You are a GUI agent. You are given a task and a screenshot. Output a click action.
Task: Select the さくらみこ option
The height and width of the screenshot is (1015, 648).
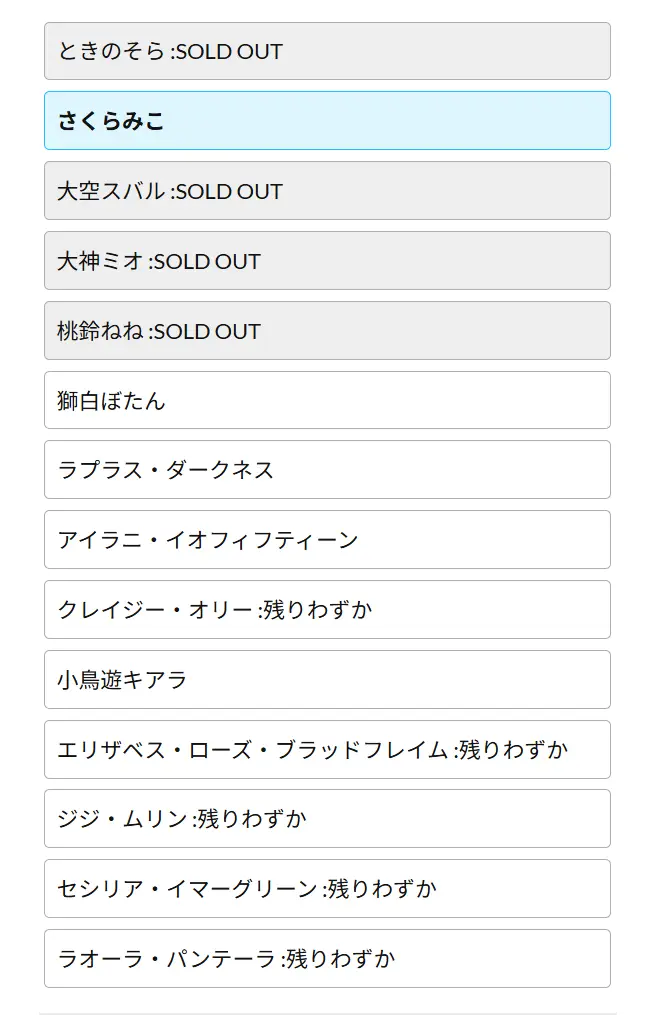[x=327, y=121]
